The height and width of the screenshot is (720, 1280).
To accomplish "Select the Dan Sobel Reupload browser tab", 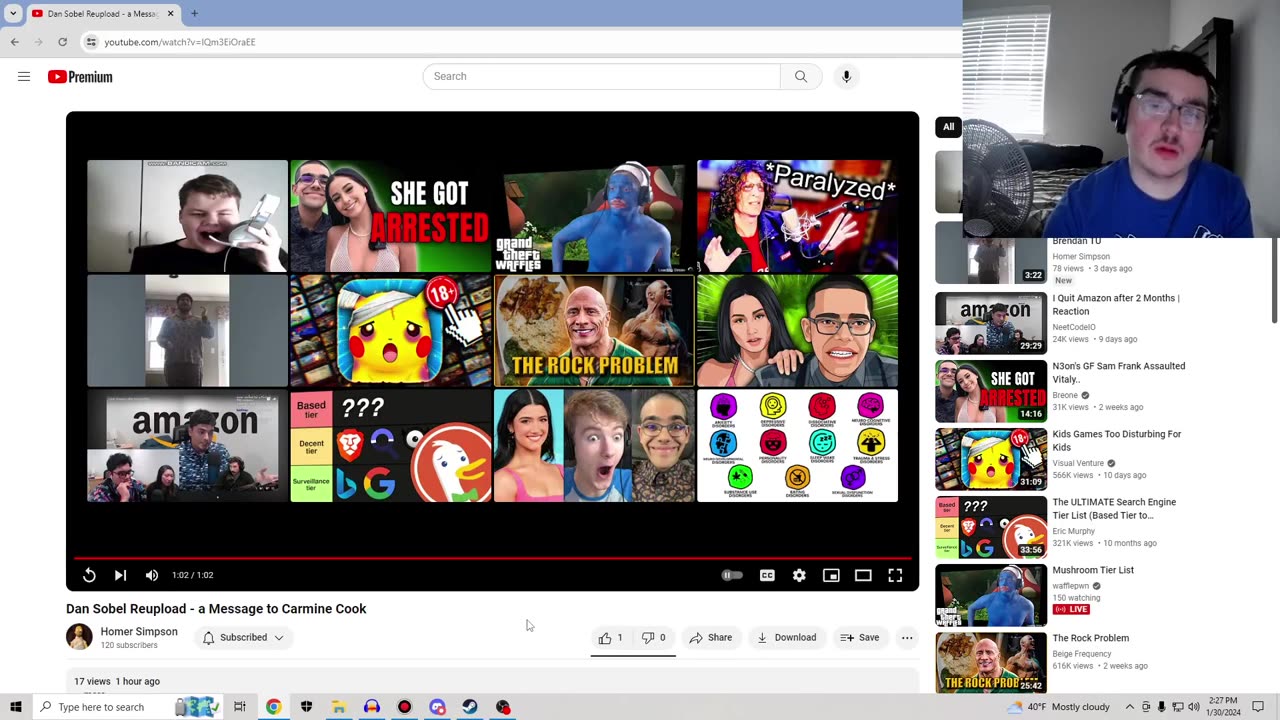I will coord(103,14).
